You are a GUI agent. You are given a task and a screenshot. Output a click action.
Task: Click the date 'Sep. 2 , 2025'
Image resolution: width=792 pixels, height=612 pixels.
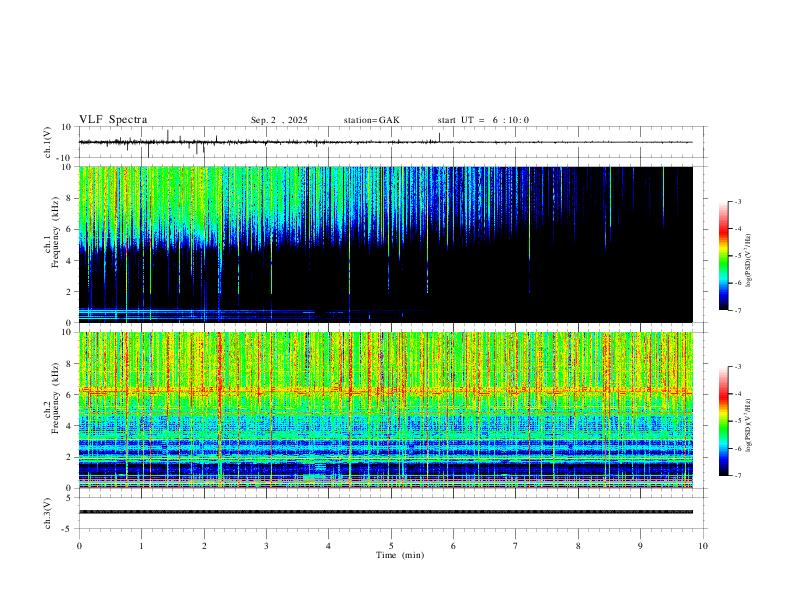(x=279, y=120)
